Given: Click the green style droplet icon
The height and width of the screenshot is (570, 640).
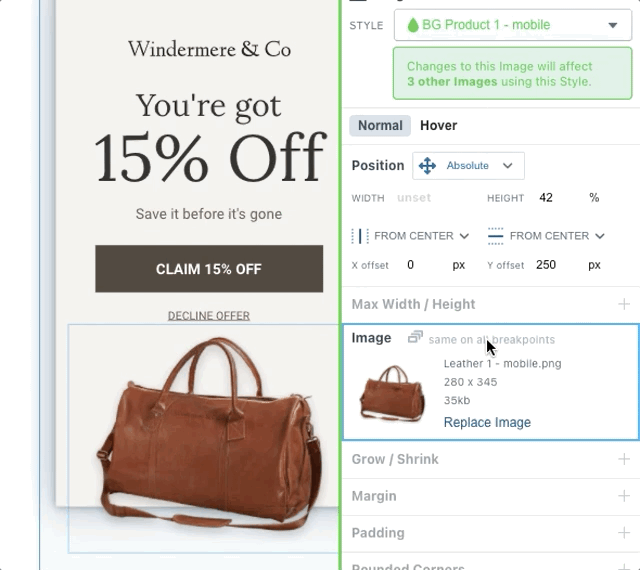Looking at the screenshot, I should pyautogui.click(x=413, y=25).
